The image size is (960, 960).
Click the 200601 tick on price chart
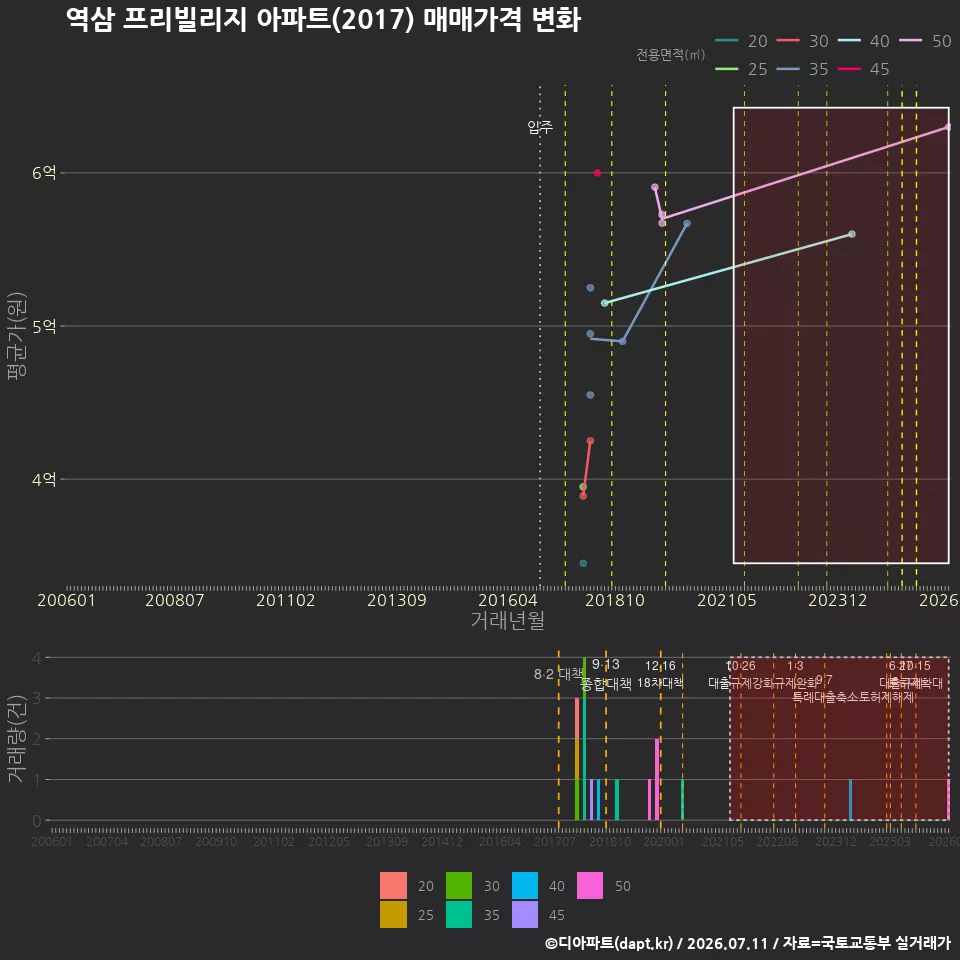66,600
